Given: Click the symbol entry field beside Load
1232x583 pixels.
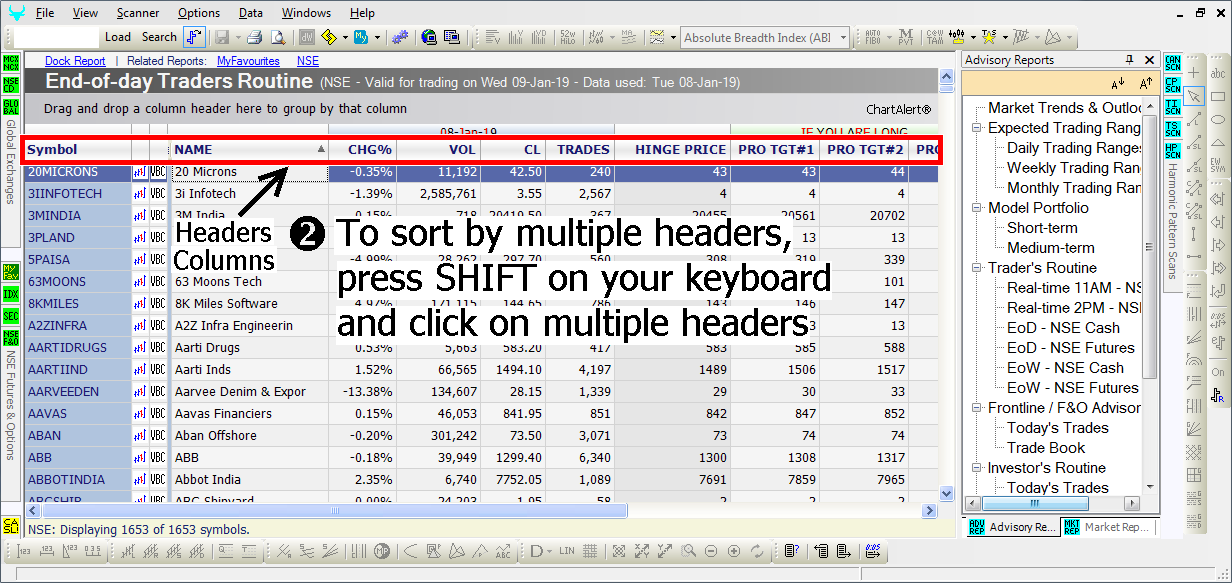Looking at the screenshot, I should click(58, 37).
